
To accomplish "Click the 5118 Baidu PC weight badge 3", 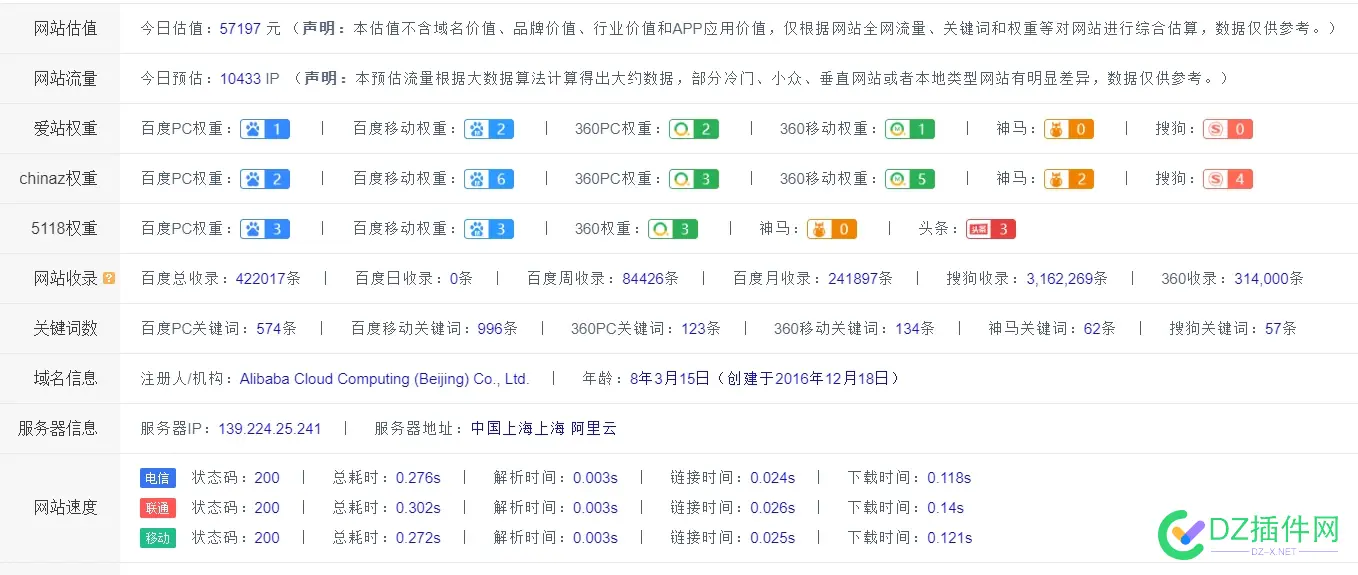I will click(x=265, y=229).
